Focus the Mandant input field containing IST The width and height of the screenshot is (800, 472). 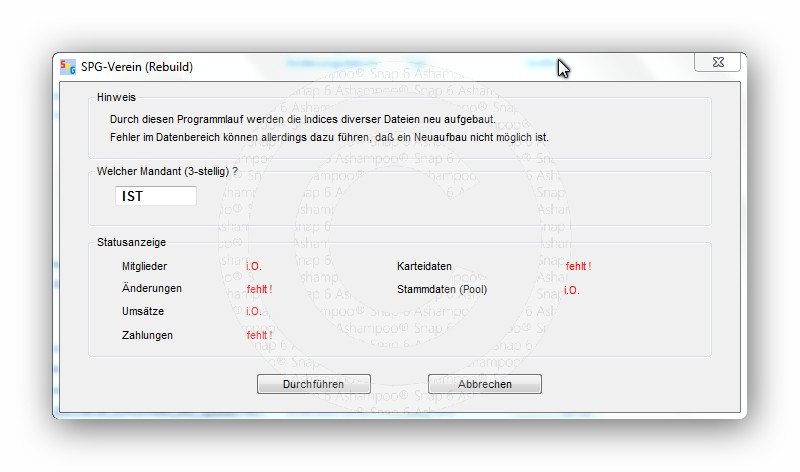pyautogui.click(x=155, y=197)
